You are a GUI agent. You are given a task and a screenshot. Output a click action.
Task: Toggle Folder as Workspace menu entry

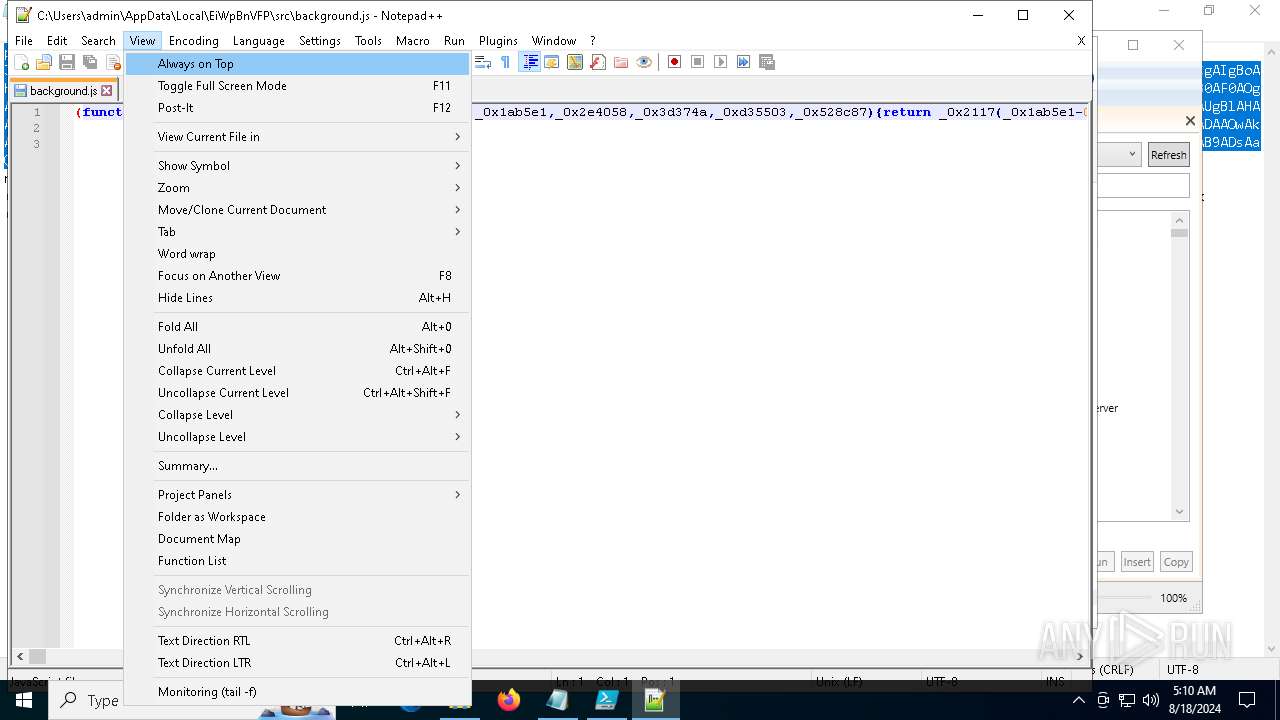297,517
